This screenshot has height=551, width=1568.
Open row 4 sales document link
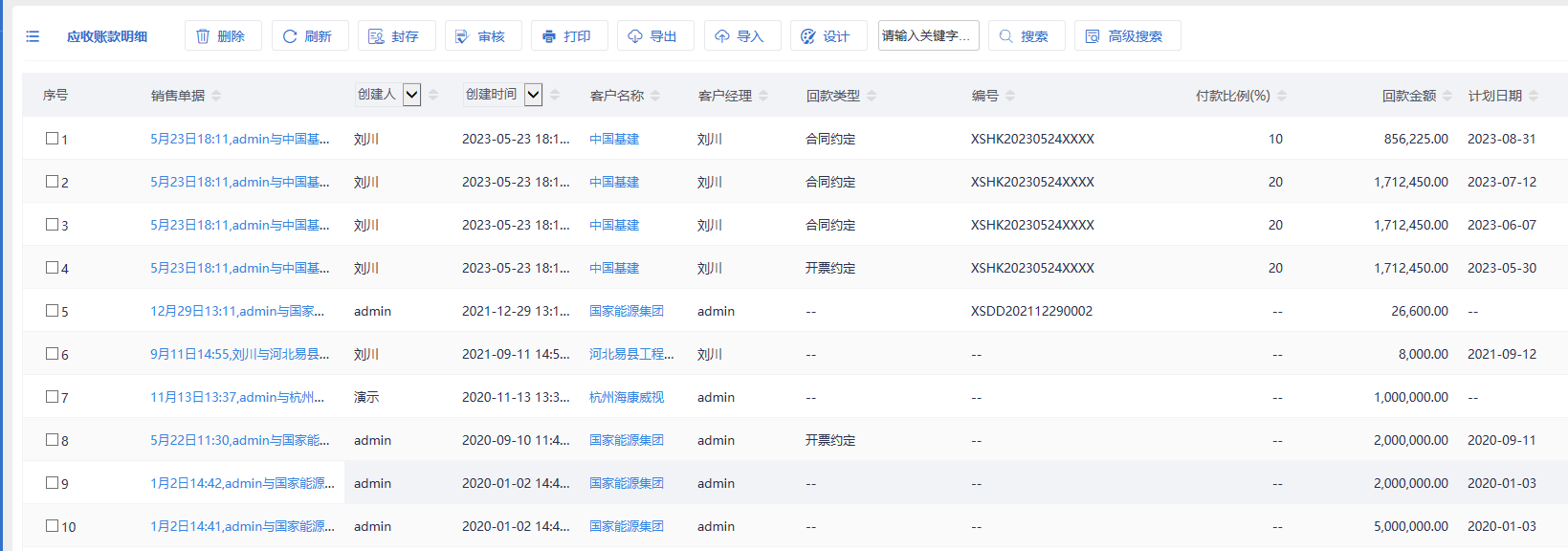pos(240,268)
